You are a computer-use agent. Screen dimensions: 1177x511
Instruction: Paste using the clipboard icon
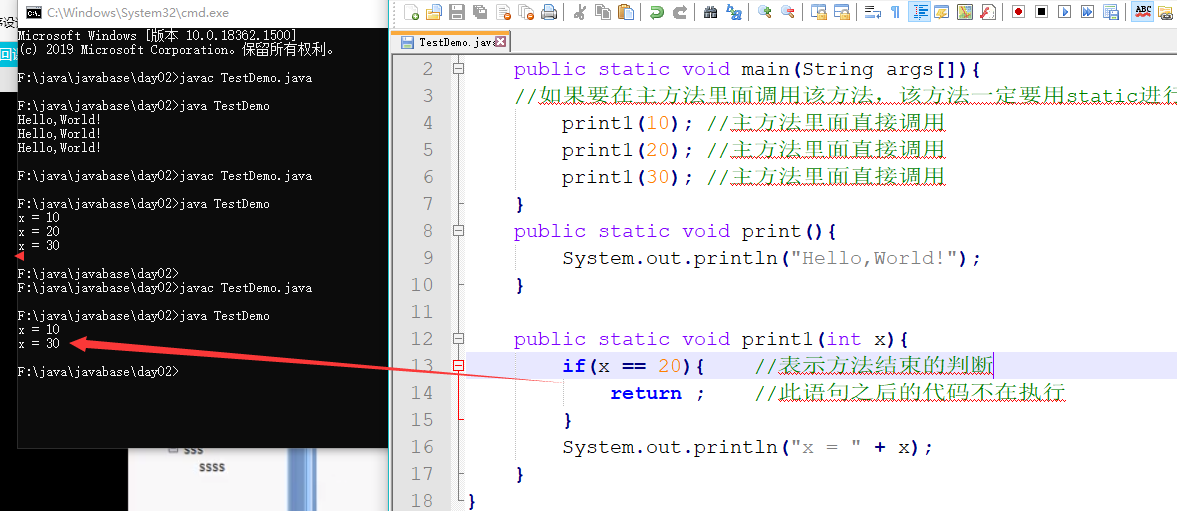(625, 12)
